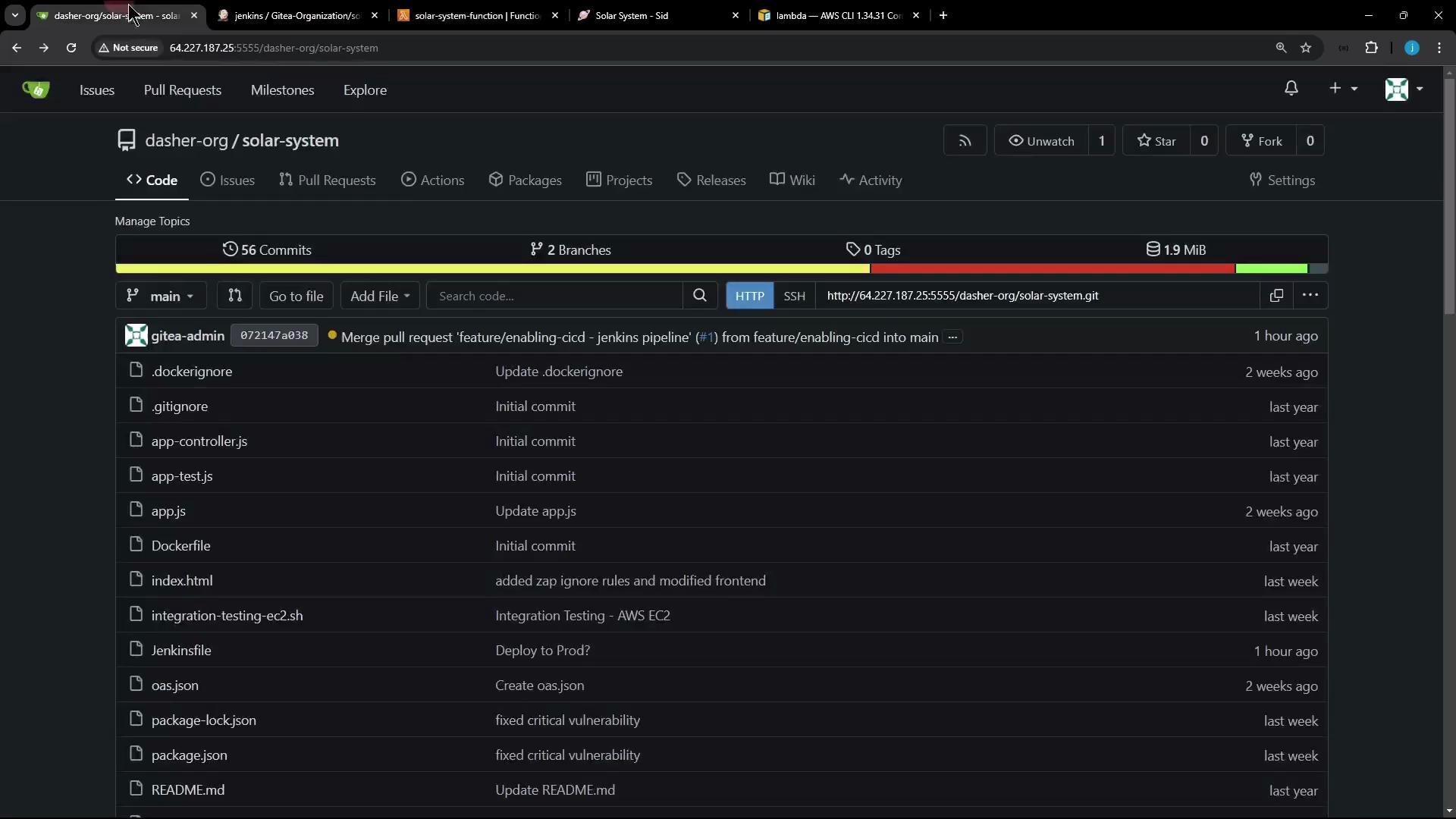Open the Actions tab

tap(432, 180)
